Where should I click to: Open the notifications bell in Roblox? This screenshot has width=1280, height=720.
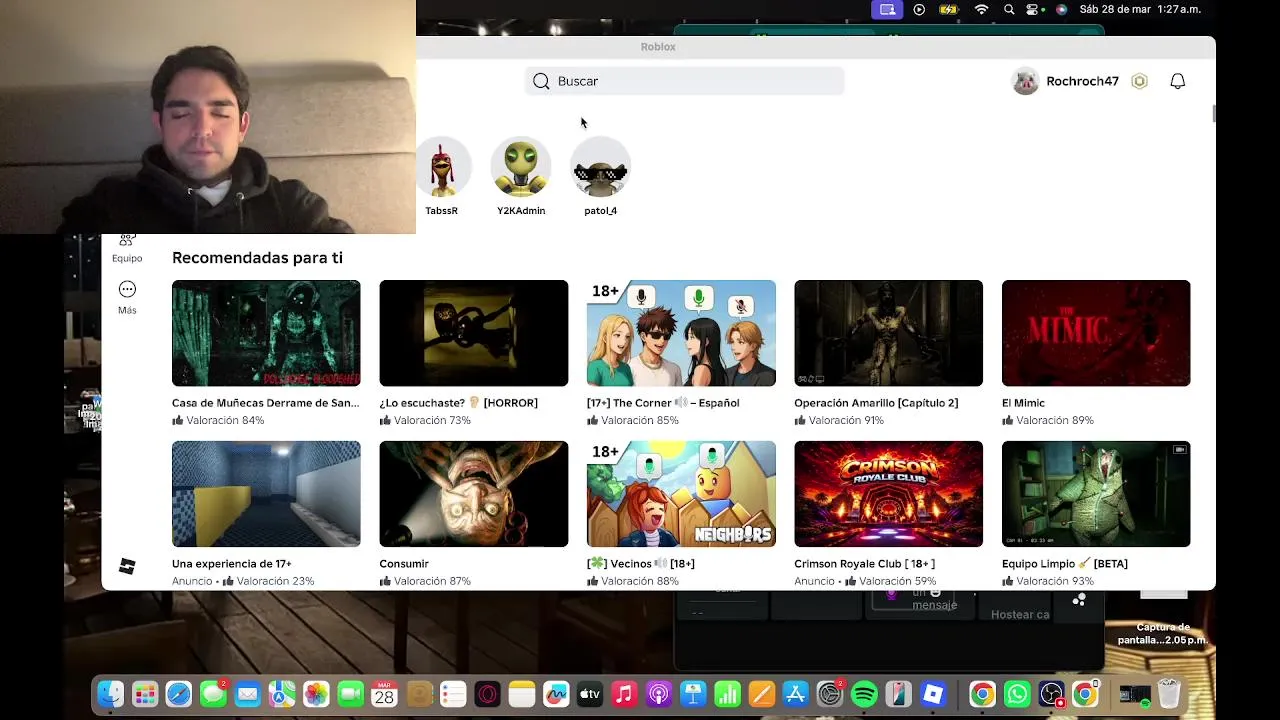[1177, 81]
